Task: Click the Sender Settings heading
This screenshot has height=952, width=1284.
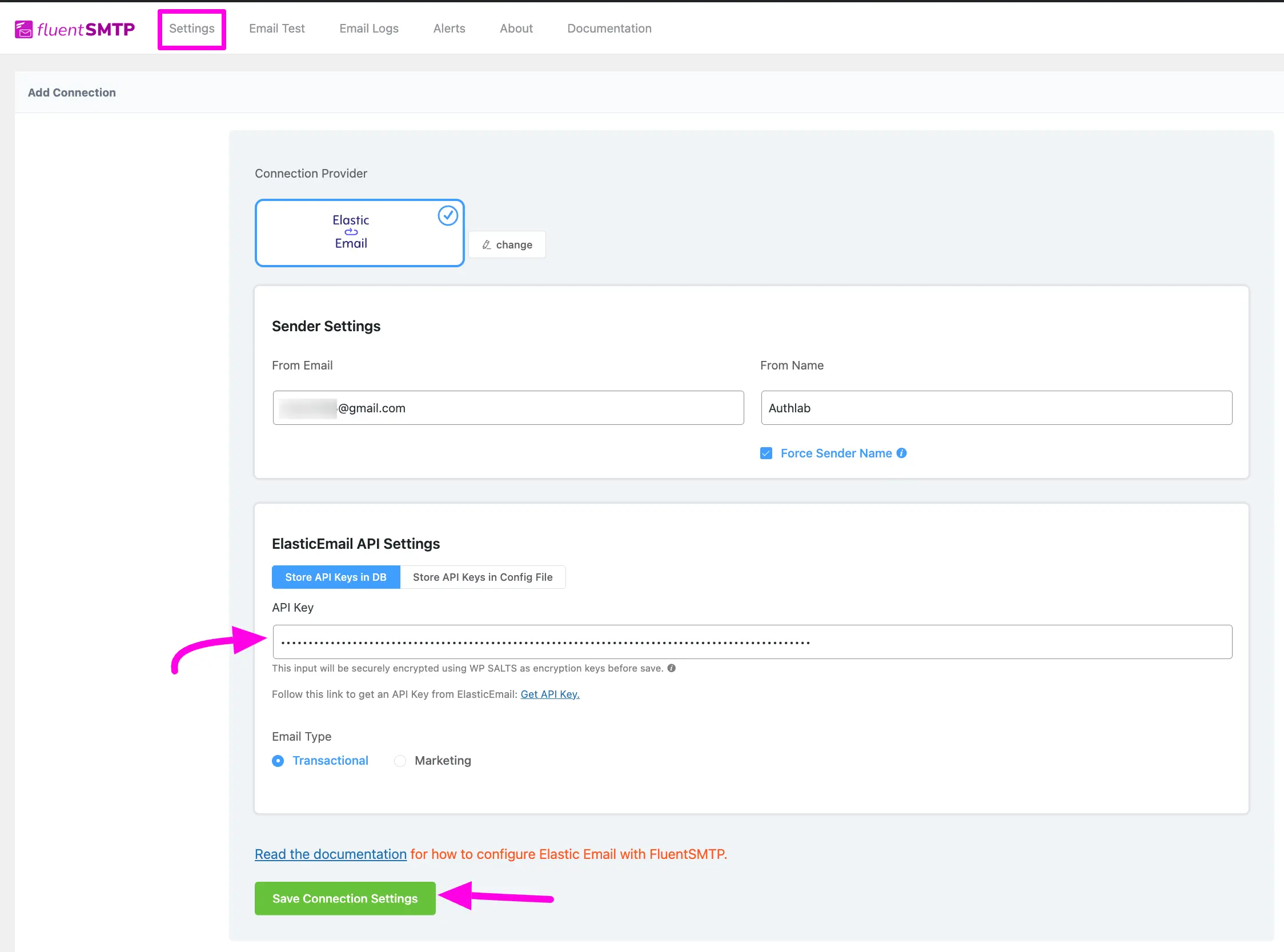Action: (326, 326)
